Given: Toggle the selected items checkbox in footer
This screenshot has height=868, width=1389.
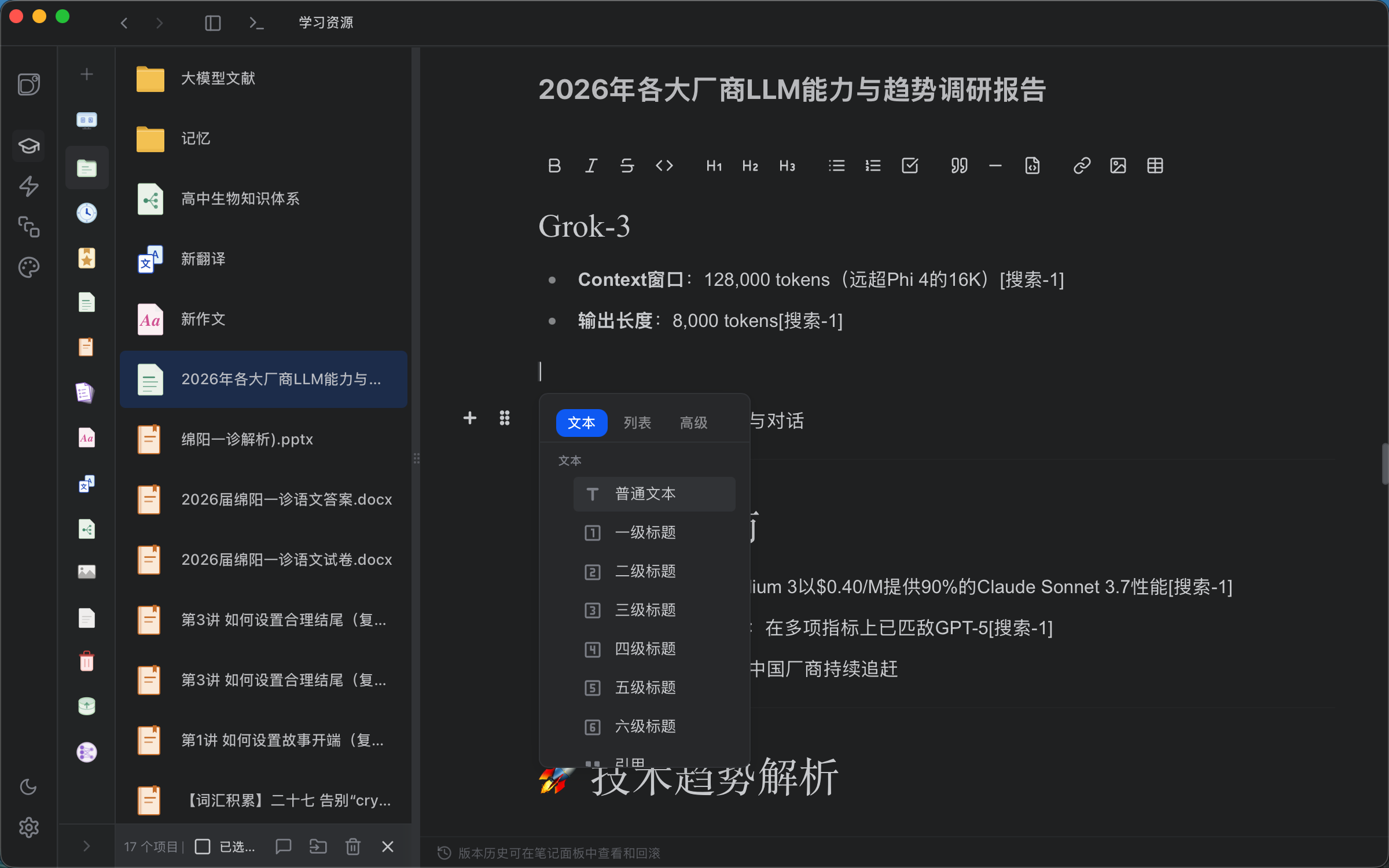Looking at the screenshot, I should (203, 847).
